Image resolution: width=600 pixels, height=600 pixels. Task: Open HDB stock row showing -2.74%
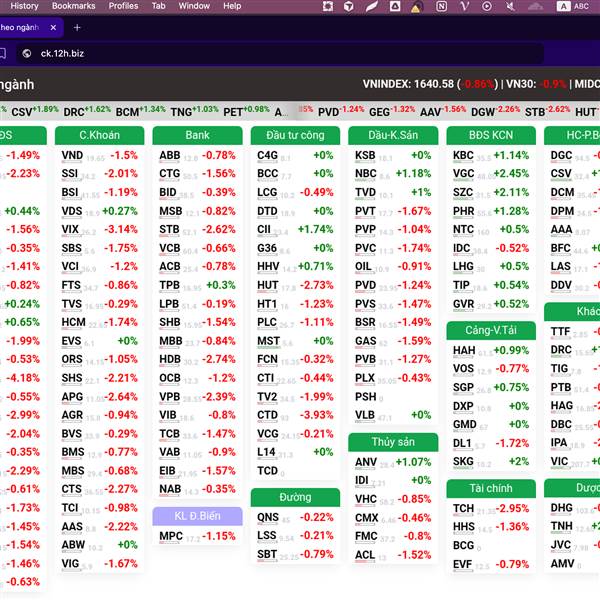(x=197, y=359)
